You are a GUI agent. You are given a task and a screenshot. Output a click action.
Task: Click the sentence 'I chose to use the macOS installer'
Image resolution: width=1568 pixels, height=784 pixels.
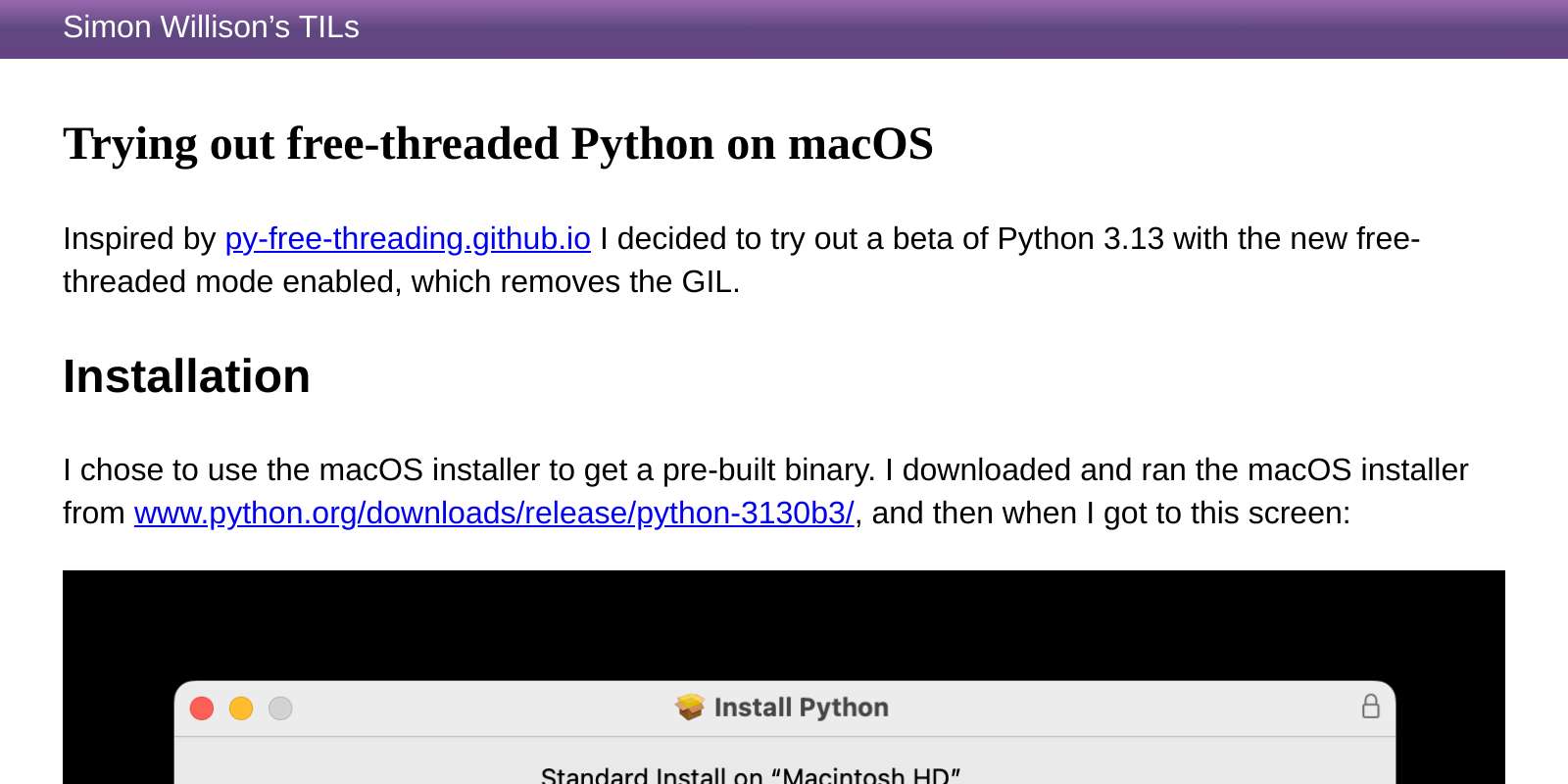pyautogui.click(x=468, y=470)
